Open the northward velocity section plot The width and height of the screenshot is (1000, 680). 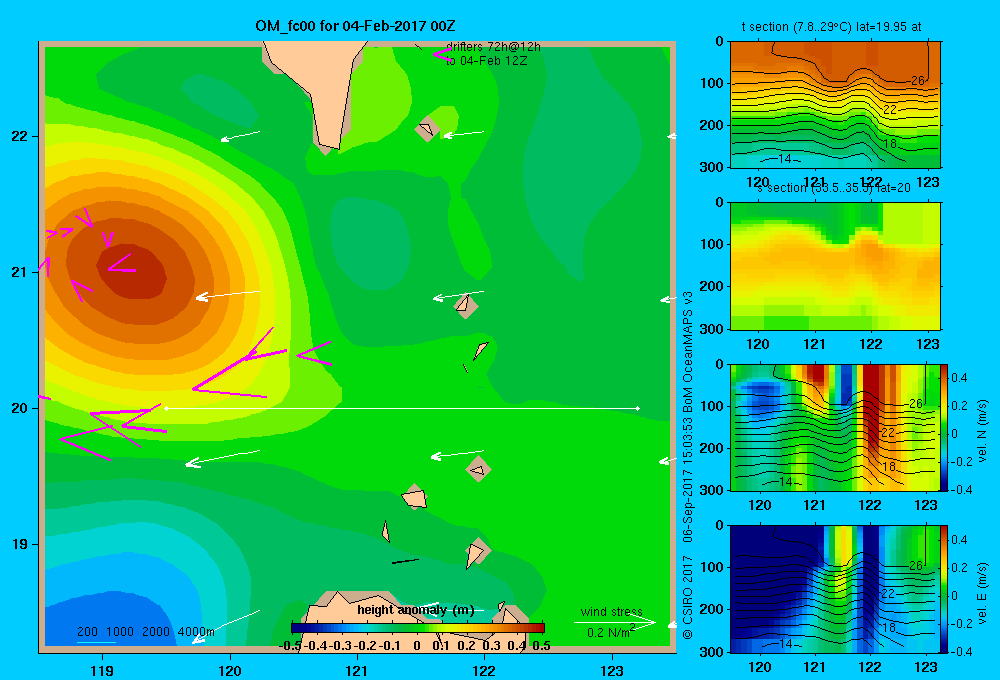pos(835,427)
